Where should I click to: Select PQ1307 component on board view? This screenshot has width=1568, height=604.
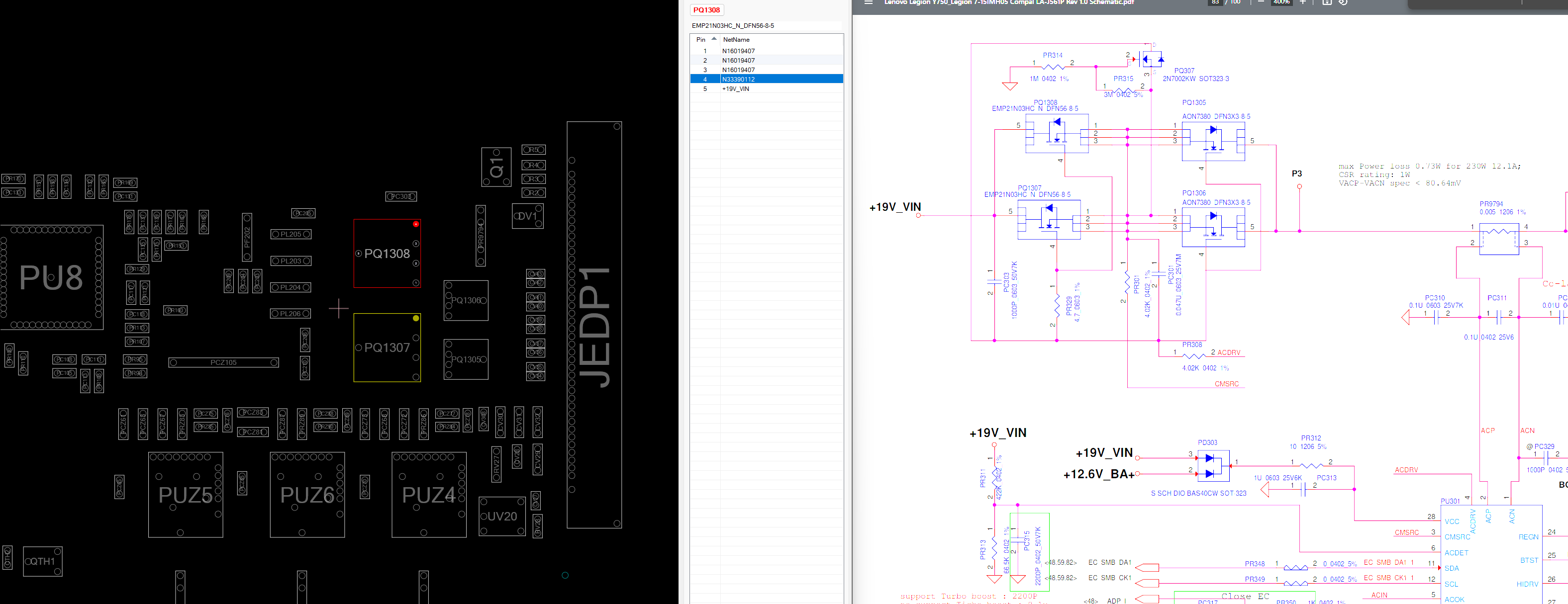[x=387, y=347]
